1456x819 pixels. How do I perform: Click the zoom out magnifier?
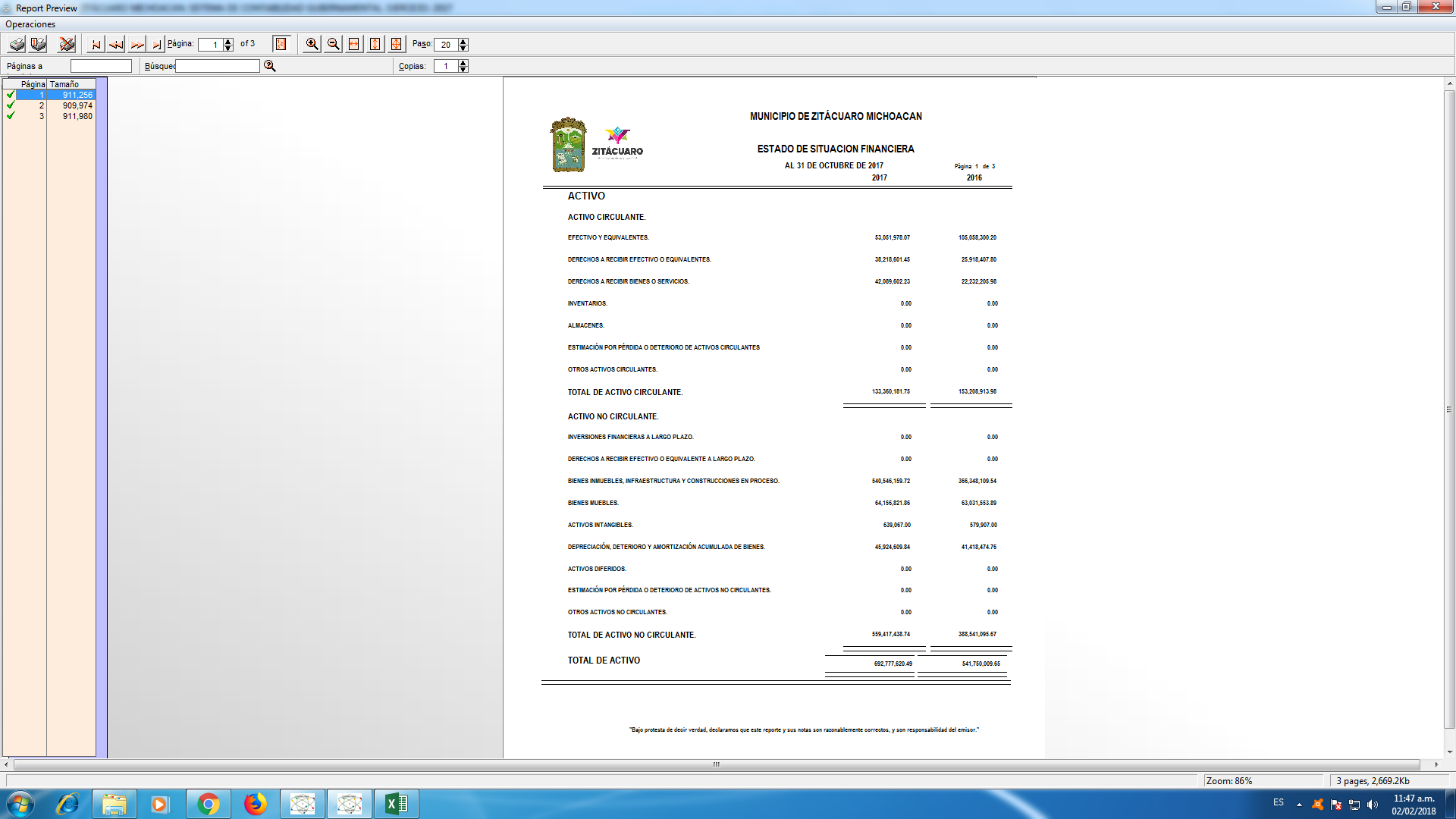[x=333, y=44]
